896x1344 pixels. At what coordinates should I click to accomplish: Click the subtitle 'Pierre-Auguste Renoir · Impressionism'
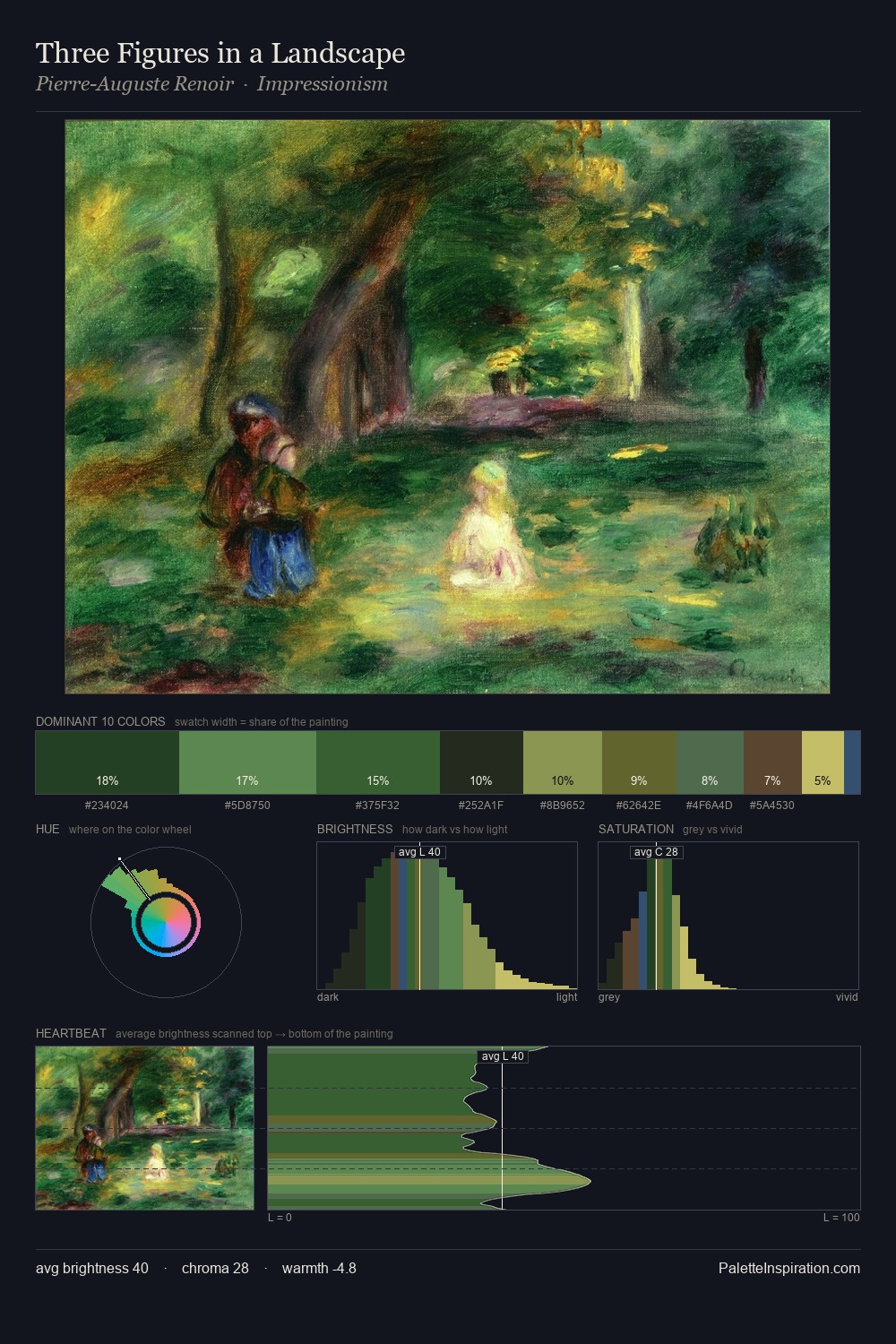(212, 84)
